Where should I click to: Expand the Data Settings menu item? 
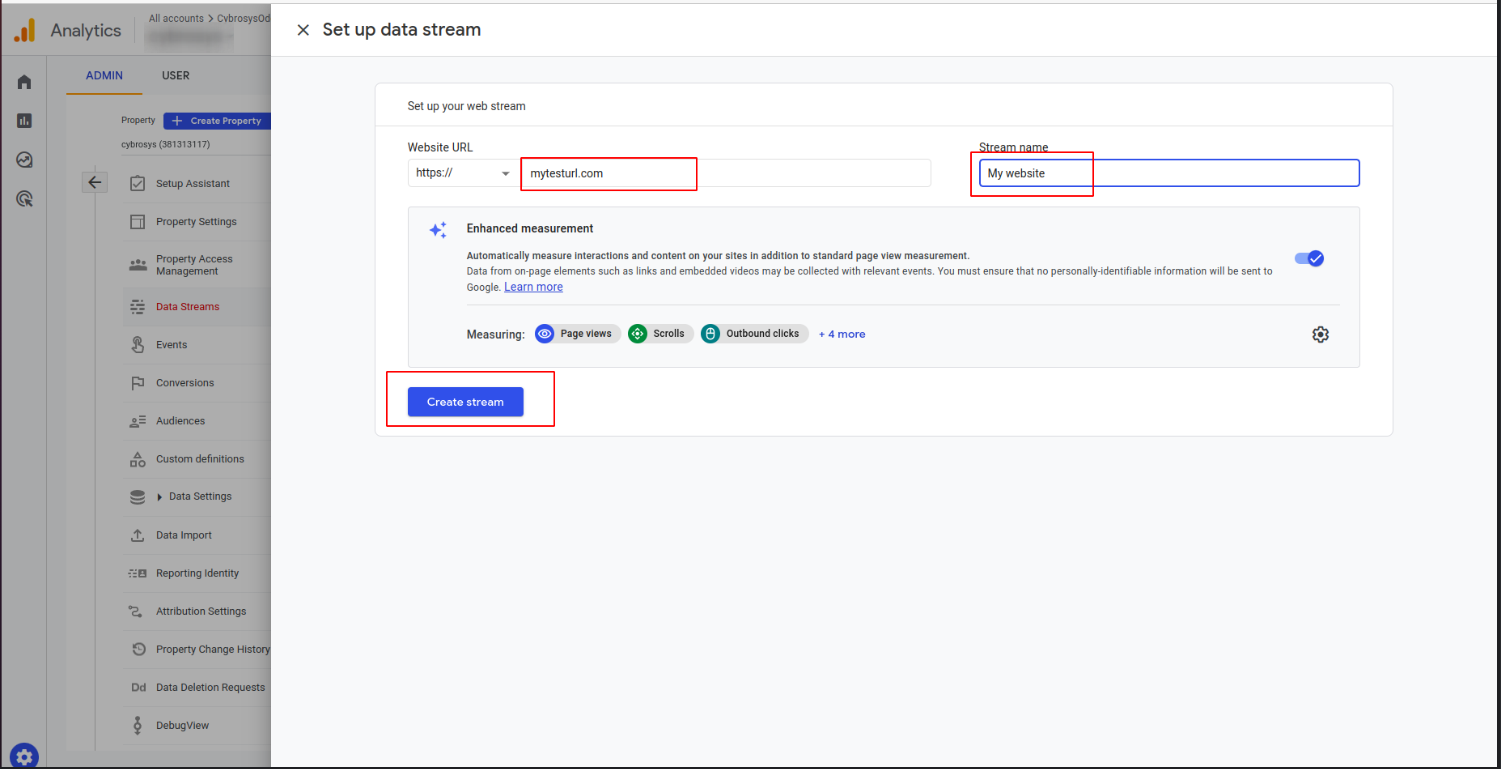coord(199,497)
